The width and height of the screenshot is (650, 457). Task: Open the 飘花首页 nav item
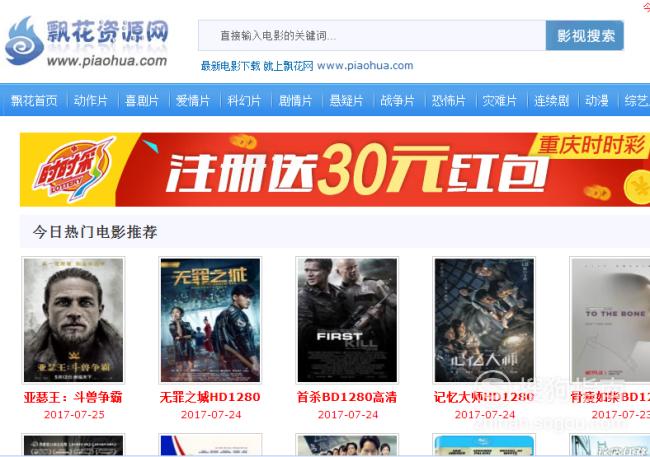click(x=34, y=100)
